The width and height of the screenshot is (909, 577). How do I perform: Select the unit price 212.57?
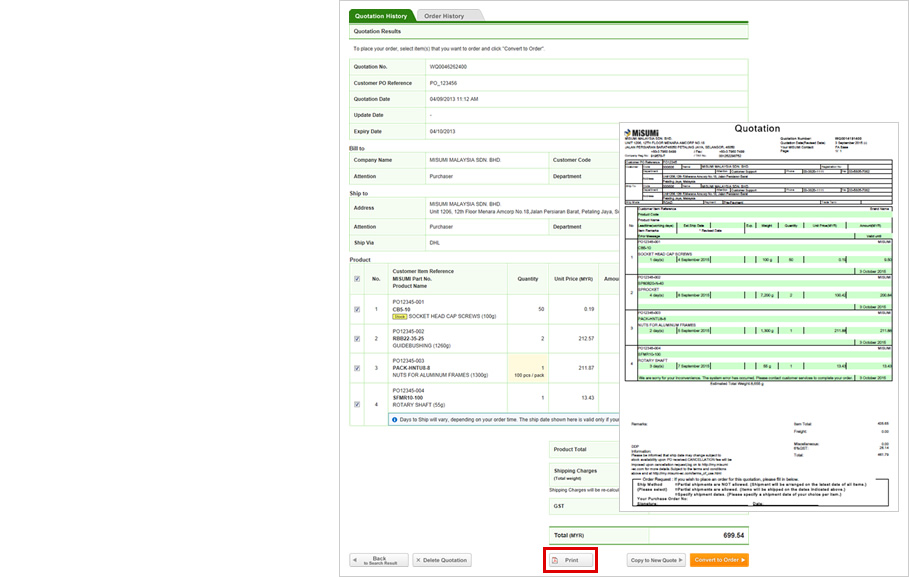tap(586, 339)
